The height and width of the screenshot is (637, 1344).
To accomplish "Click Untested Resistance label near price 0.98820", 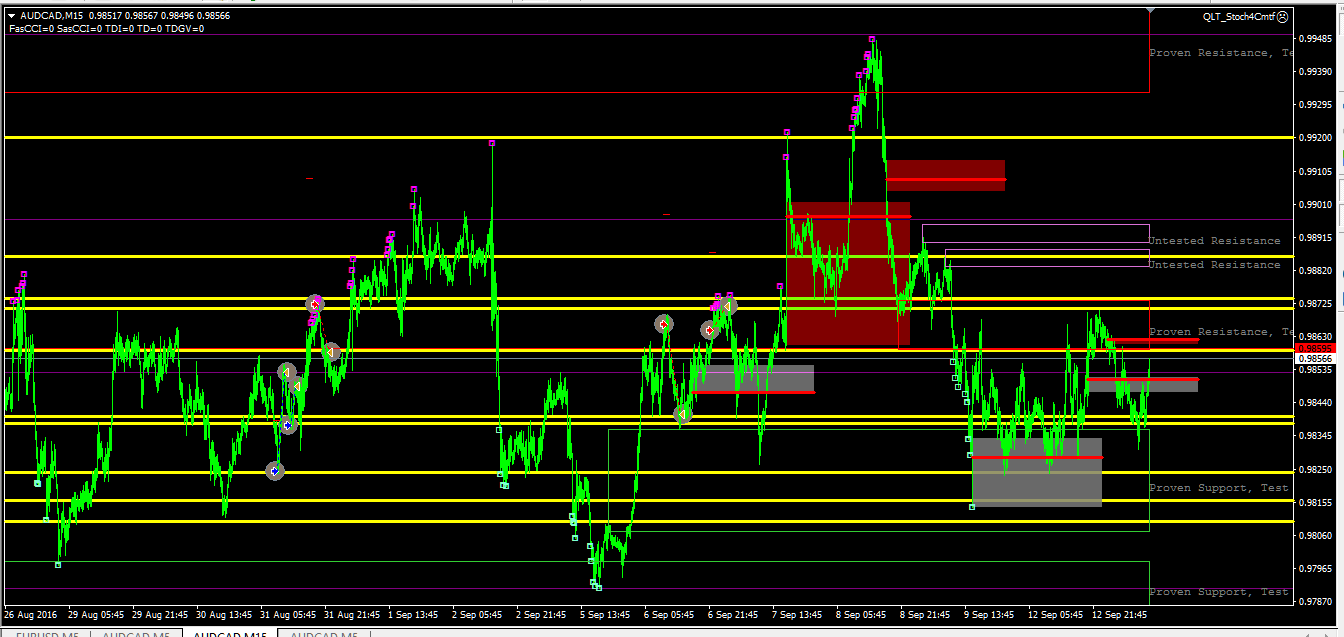I will coord(1214,265).
